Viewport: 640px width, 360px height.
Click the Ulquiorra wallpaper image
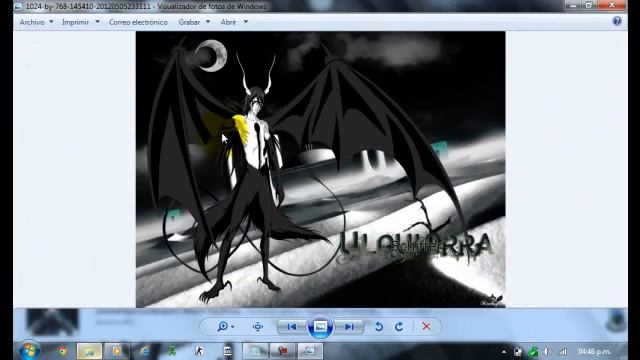click(320, 169)
